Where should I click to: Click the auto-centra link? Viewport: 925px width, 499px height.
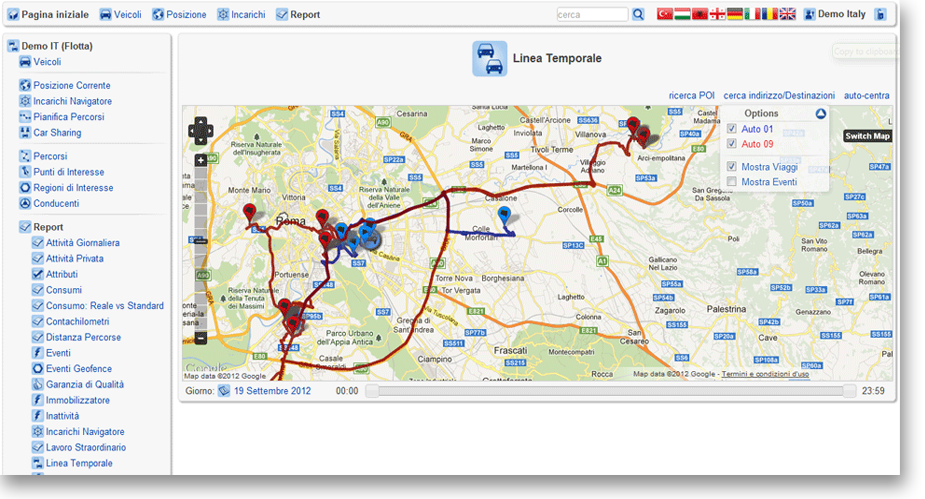click(867, 96)
